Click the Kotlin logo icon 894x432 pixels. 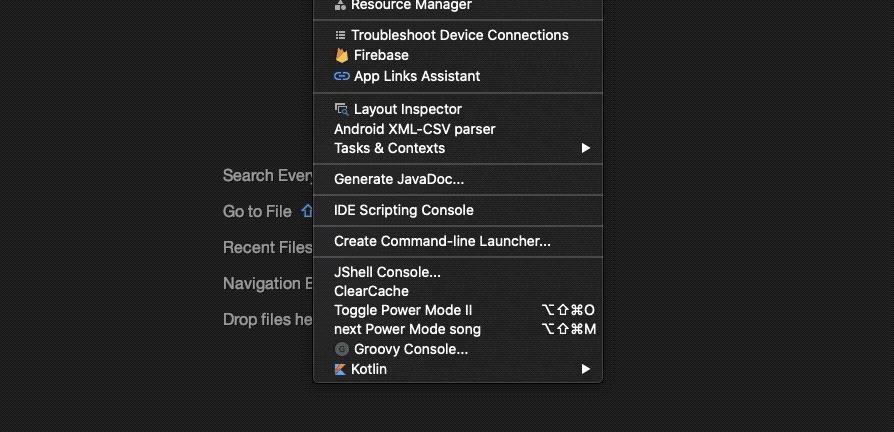[341, 369]
